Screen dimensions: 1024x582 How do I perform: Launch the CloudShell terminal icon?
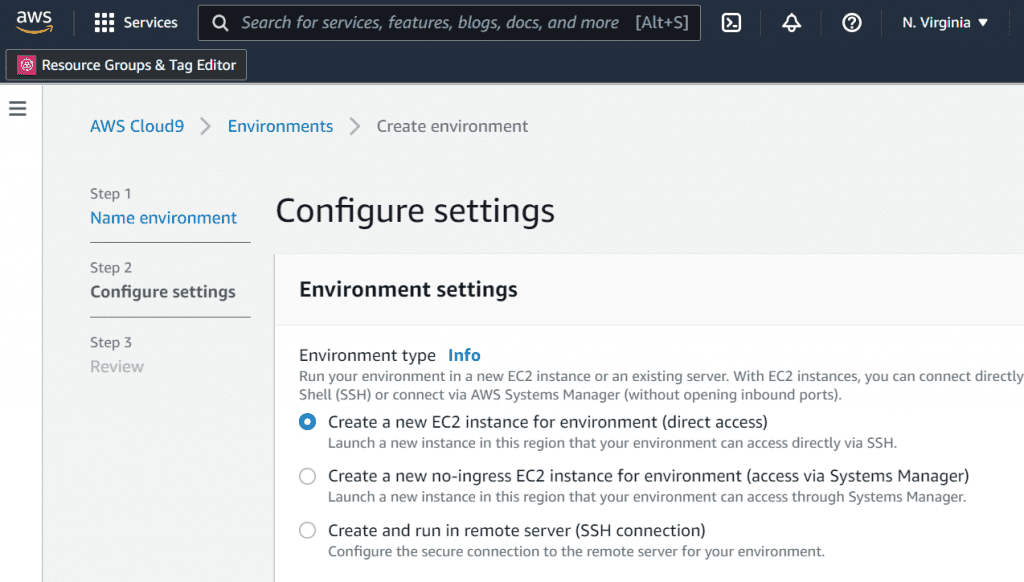coord(731,22)
